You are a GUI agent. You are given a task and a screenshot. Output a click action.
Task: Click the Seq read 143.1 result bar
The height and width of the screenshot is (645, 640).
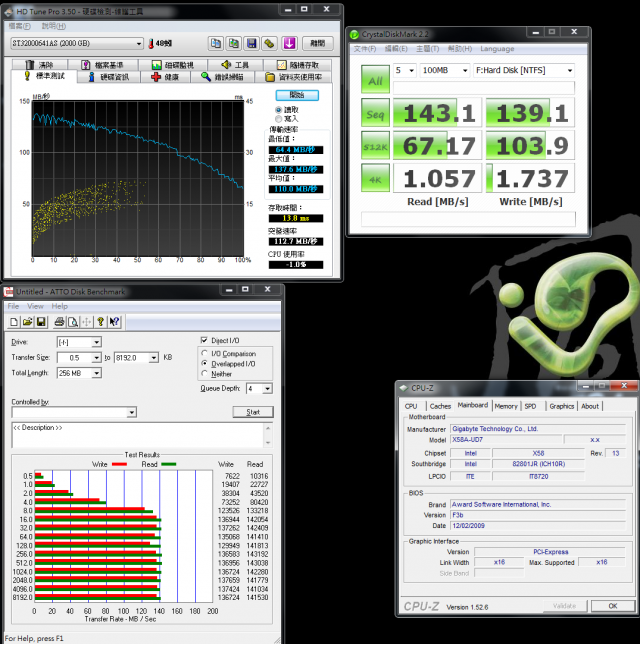(437, 113)
